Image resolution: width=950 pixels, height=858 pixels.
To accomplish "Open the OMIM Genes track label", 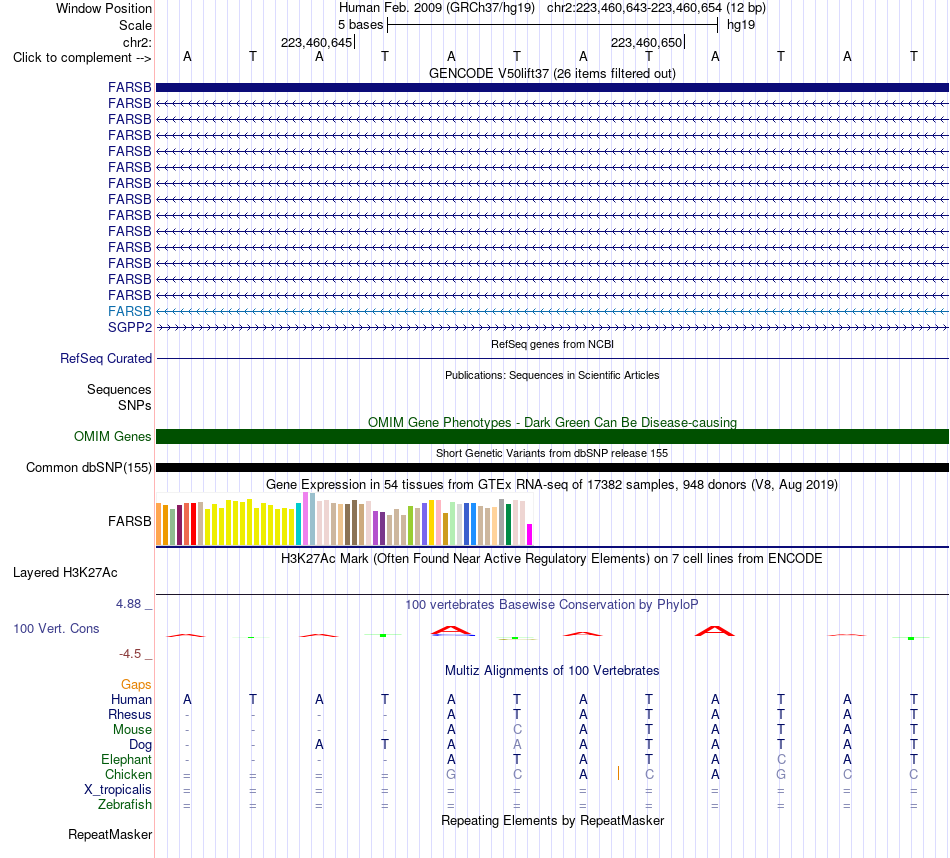I will pos(112,436).
